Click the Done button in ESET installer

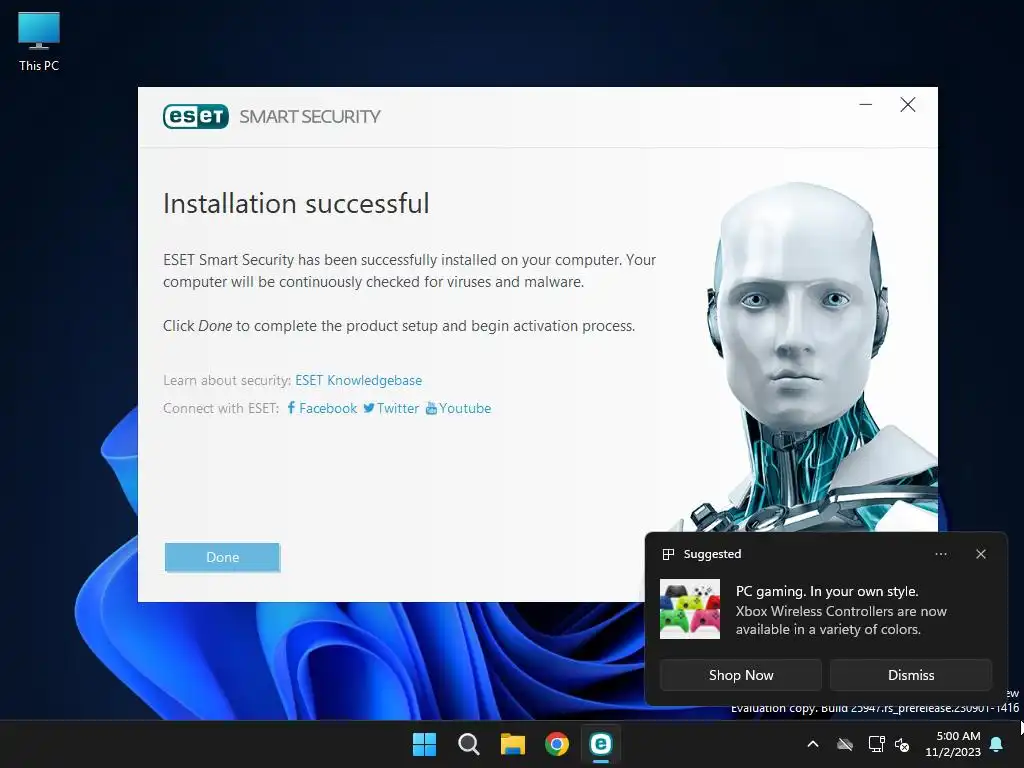pos(222,557)
